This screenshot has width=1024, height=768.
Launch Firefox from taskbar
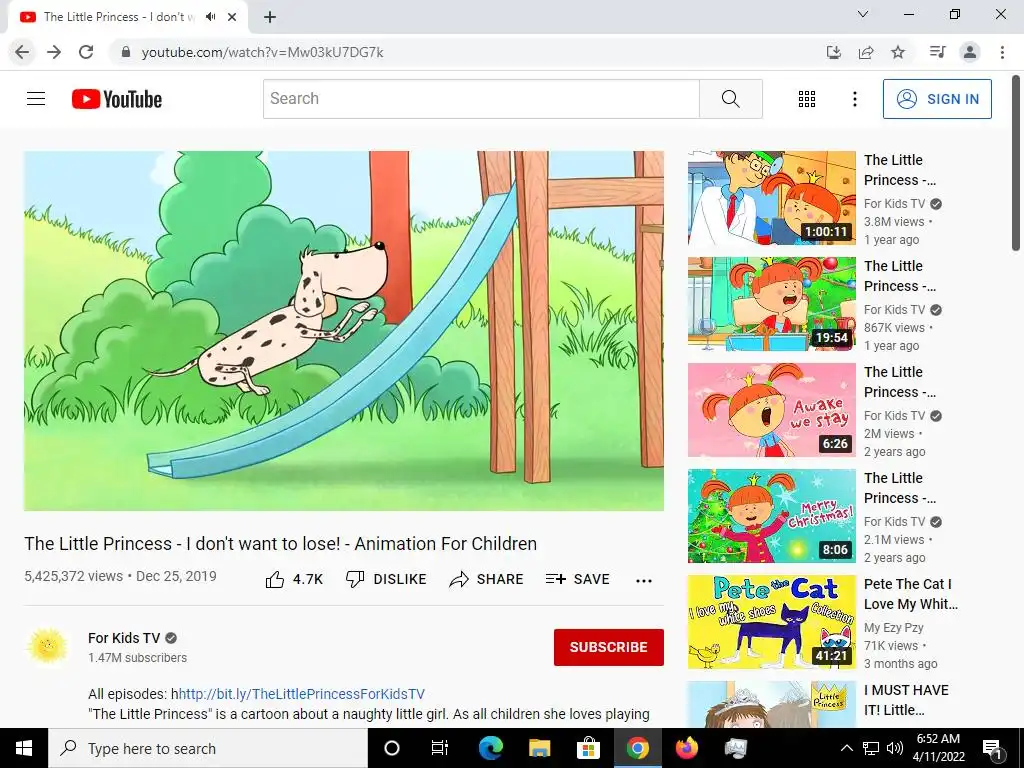click(x=686, y=748)
